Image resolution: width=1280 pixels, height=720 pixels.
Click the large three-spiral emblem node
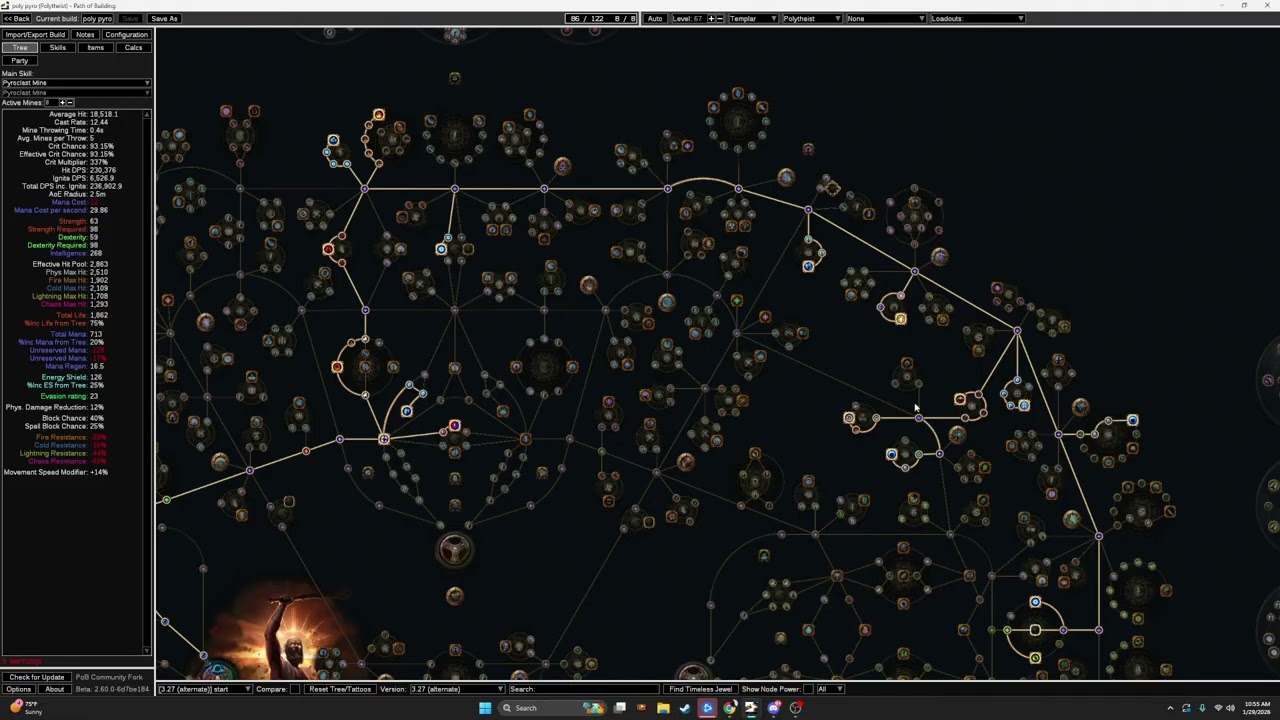tap(454, 548)
